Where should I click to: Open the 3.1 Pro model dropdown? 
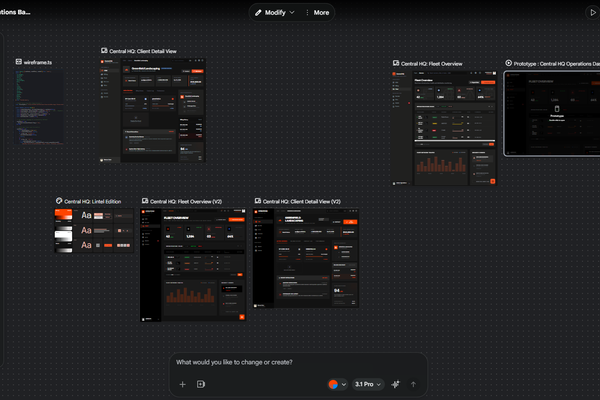coord(368,384)
